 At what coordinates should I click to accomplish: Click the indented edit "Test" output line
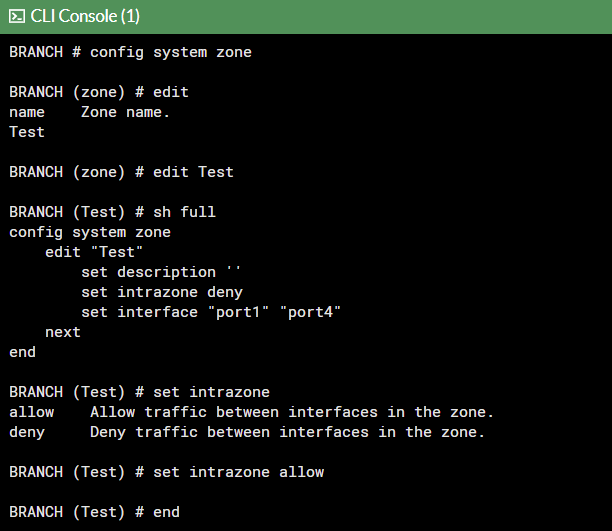coord(94,252)
